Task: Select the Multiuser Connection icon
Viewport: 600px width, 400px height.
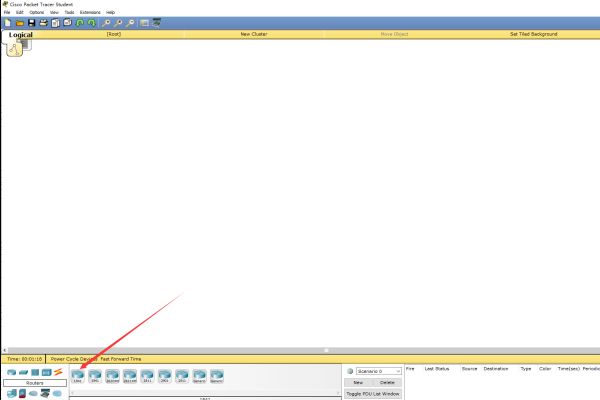Action: click(57, 393)
